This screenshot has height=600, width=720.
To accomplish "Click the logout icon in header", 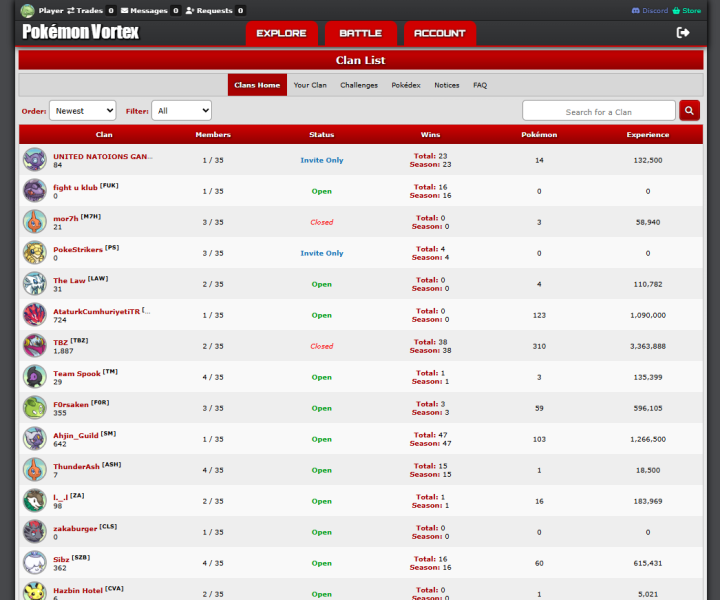I will 683,33.
